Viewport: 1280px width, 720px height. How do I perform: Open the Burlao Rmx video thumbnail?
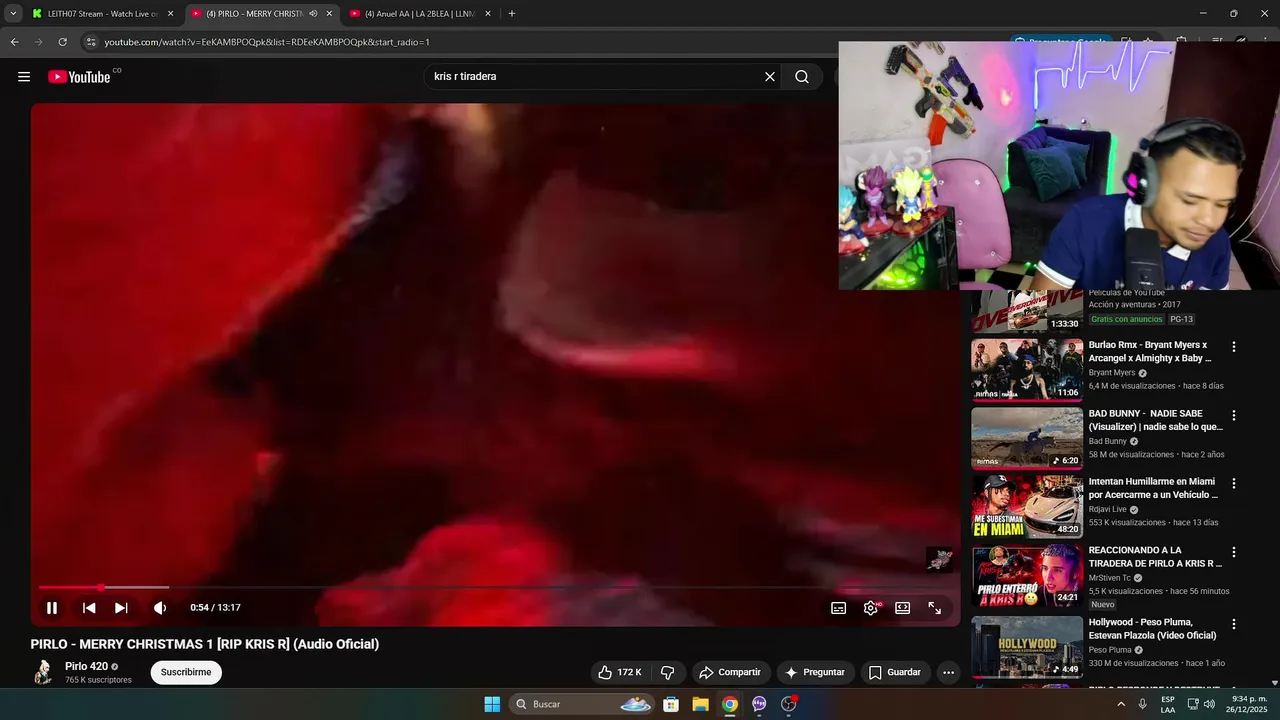coord(1027,370)
